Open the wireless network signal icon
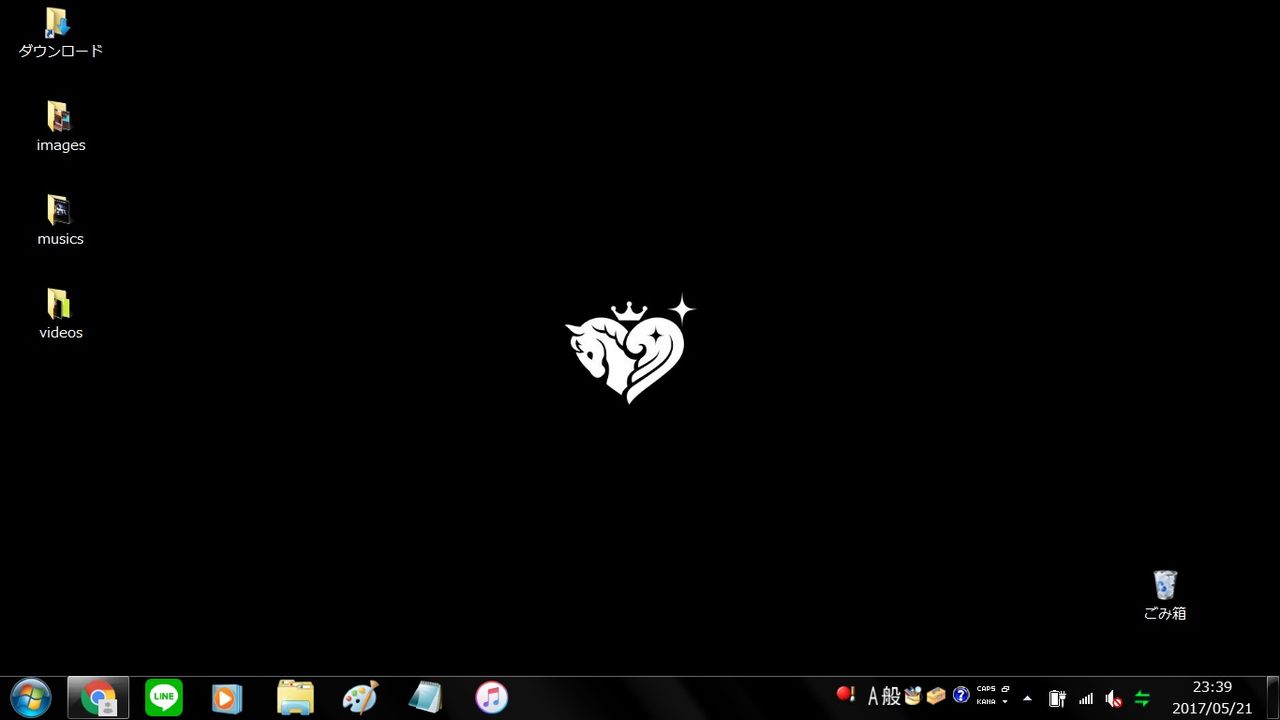1280x720 pixels. 1085,698
